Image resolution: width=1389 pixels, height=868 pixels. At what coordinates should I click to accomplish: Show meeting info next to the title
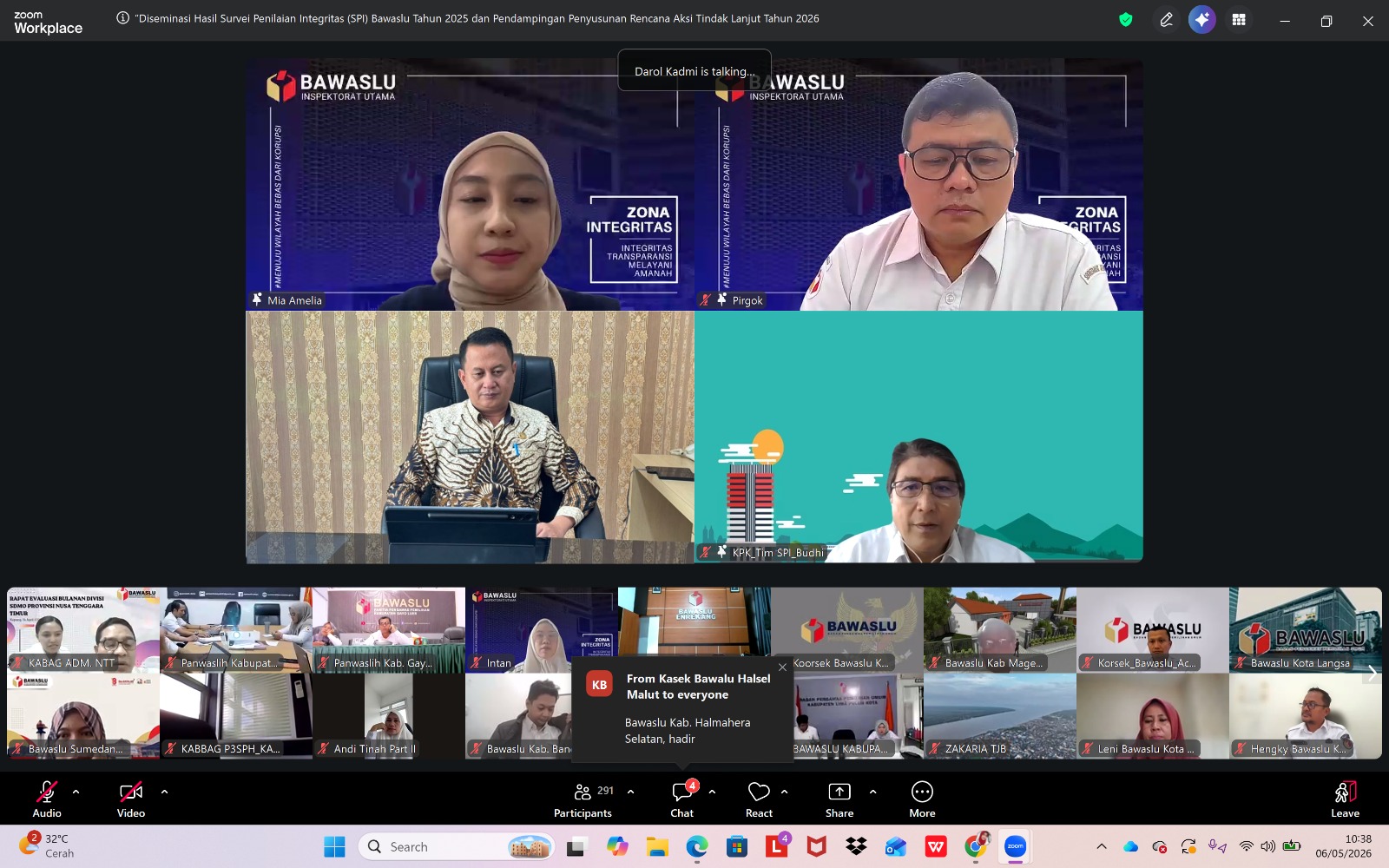(x=122, y=18)
